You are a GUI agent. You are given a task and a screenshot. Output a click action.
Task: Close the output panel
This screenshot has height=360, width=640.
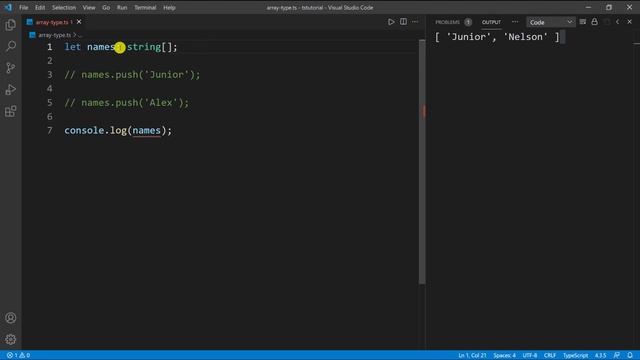click(630, 22)
